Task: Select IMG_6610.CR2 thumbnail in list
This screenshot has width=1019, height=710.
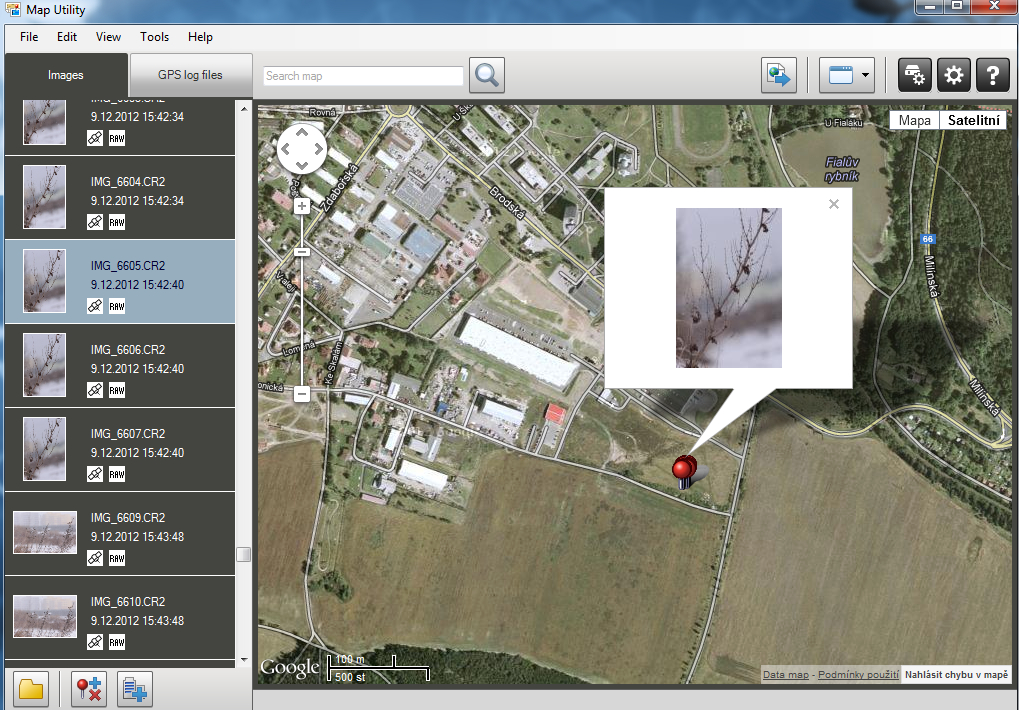Action: pyautogui.click(x=45, y=616)
